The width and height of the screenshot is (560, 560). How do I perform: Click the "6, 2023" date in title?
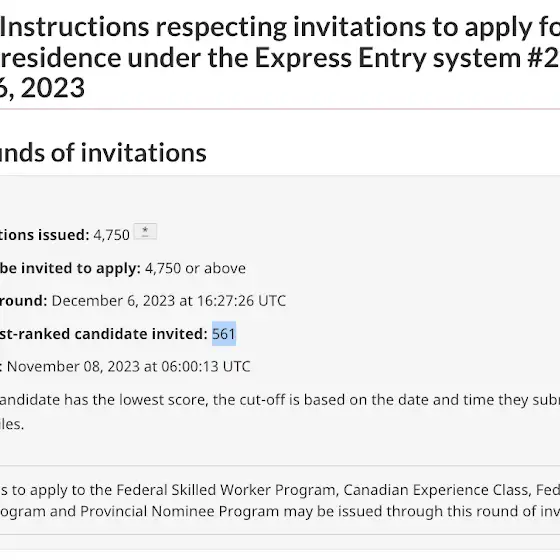(x=42, y=88)
